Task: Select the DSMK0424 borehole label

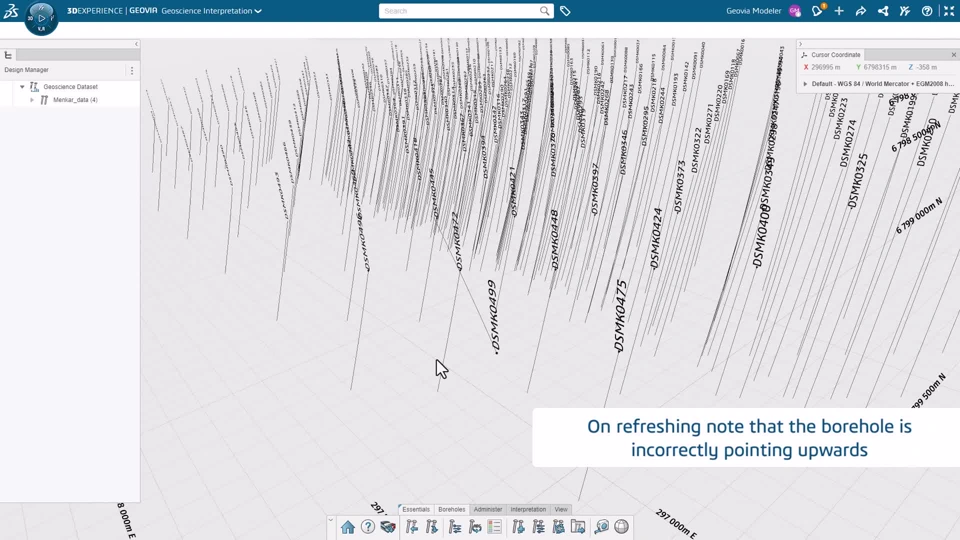Action: click(x=656, y=238)
